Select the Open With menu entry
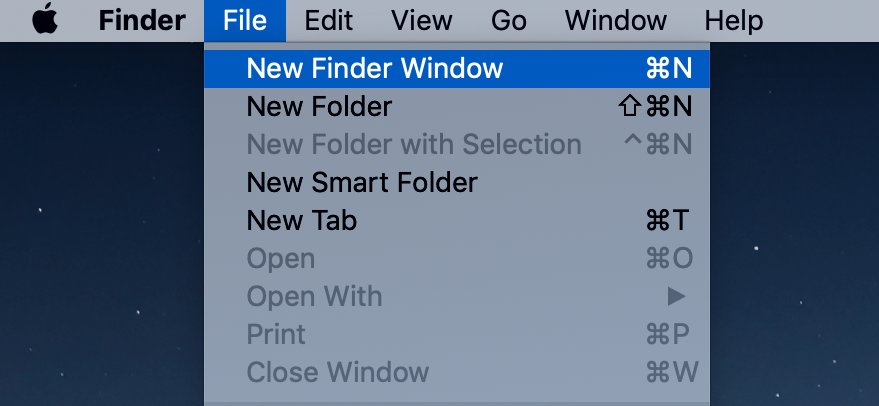 pos(457,297)
